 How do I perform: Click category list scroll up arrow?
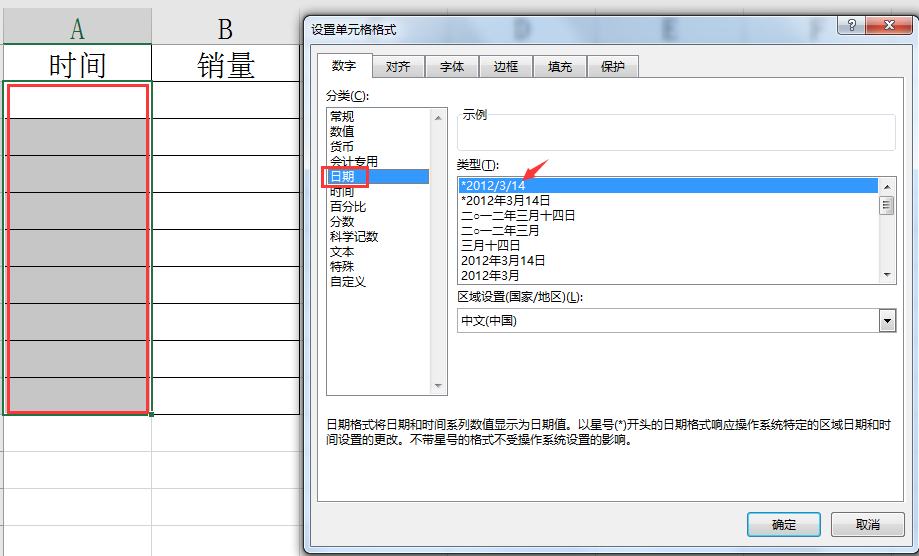(438, 118)
